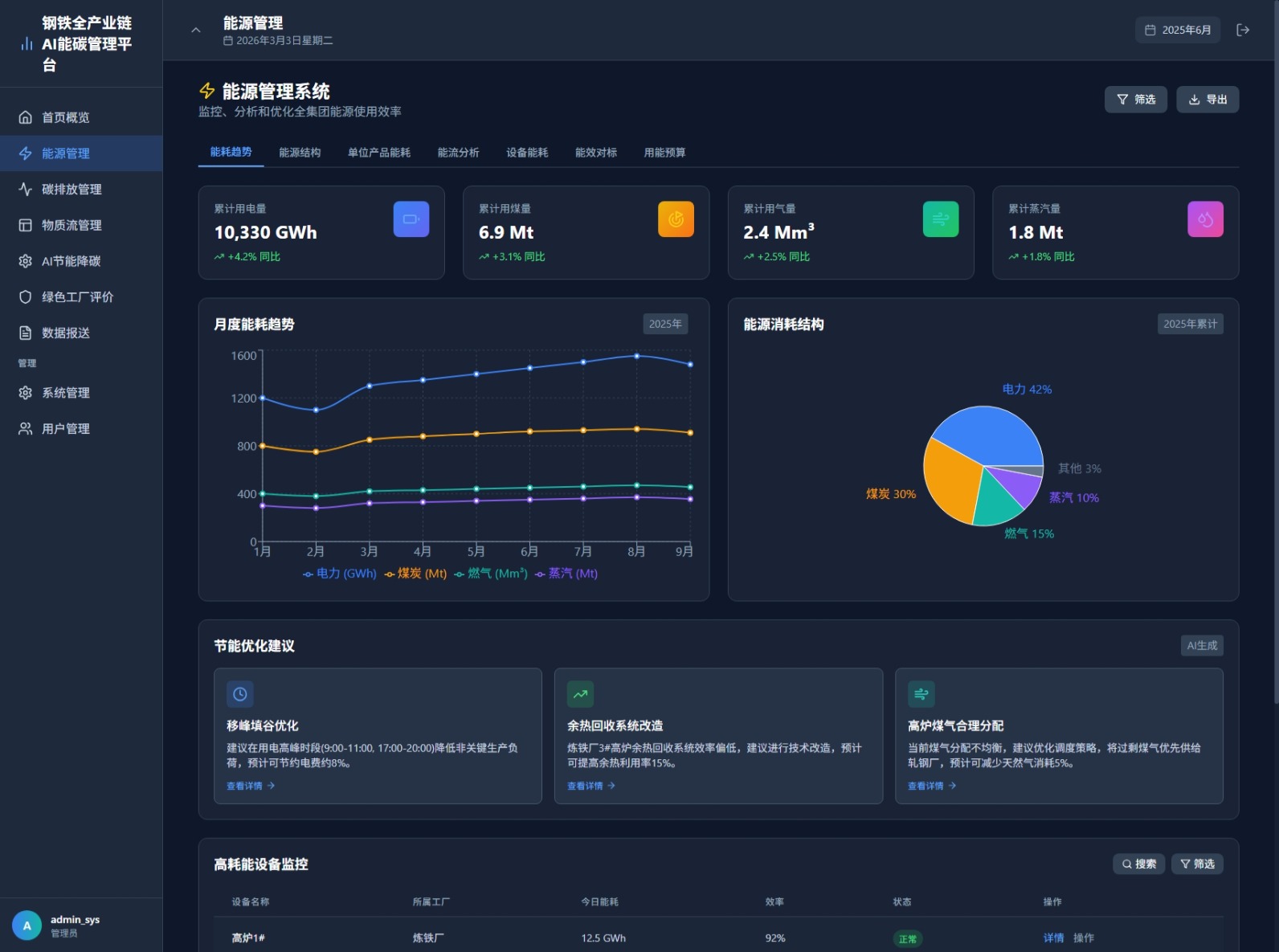Click the logout icon in top bar
This screenshot has width=1279, height=952.
[x=1243, y=30]
